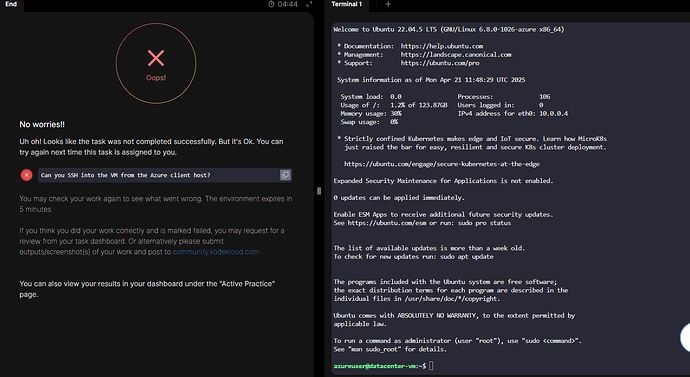Click the ubuntu.com/pro support URL
Screen dimensions: 690x377
pos(440,63)
